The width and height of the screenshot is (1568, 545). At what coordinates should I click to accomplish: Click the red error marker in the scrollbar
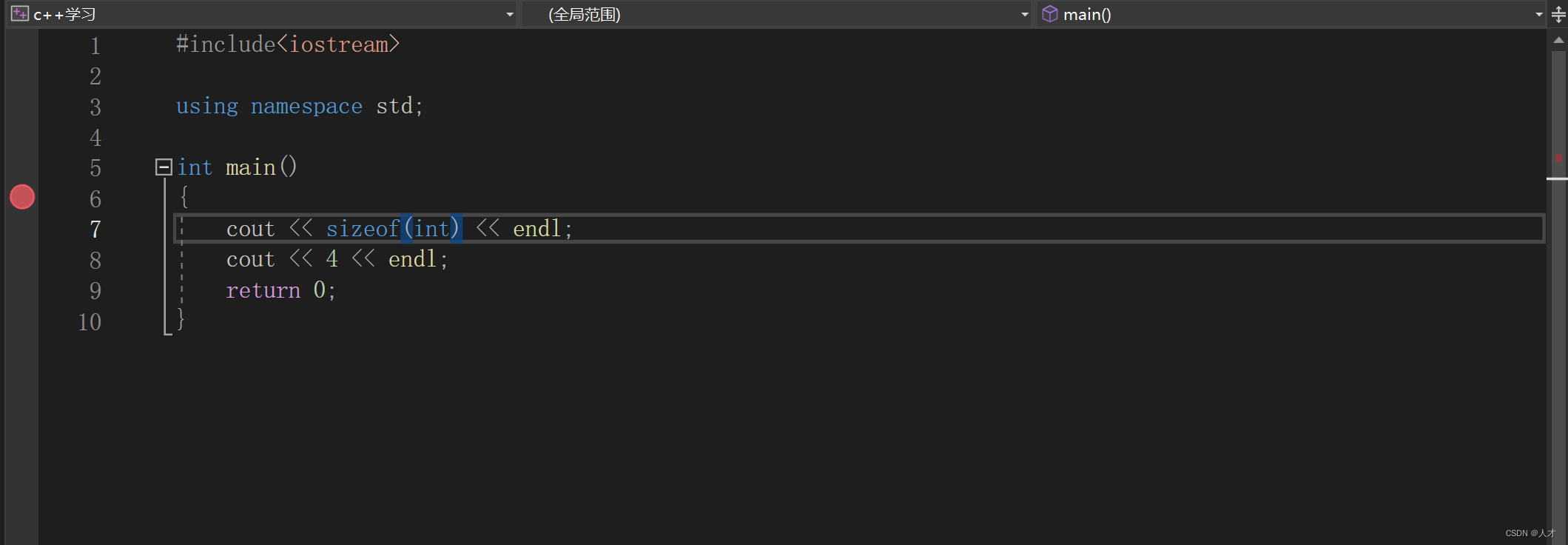pos(1560,159)
